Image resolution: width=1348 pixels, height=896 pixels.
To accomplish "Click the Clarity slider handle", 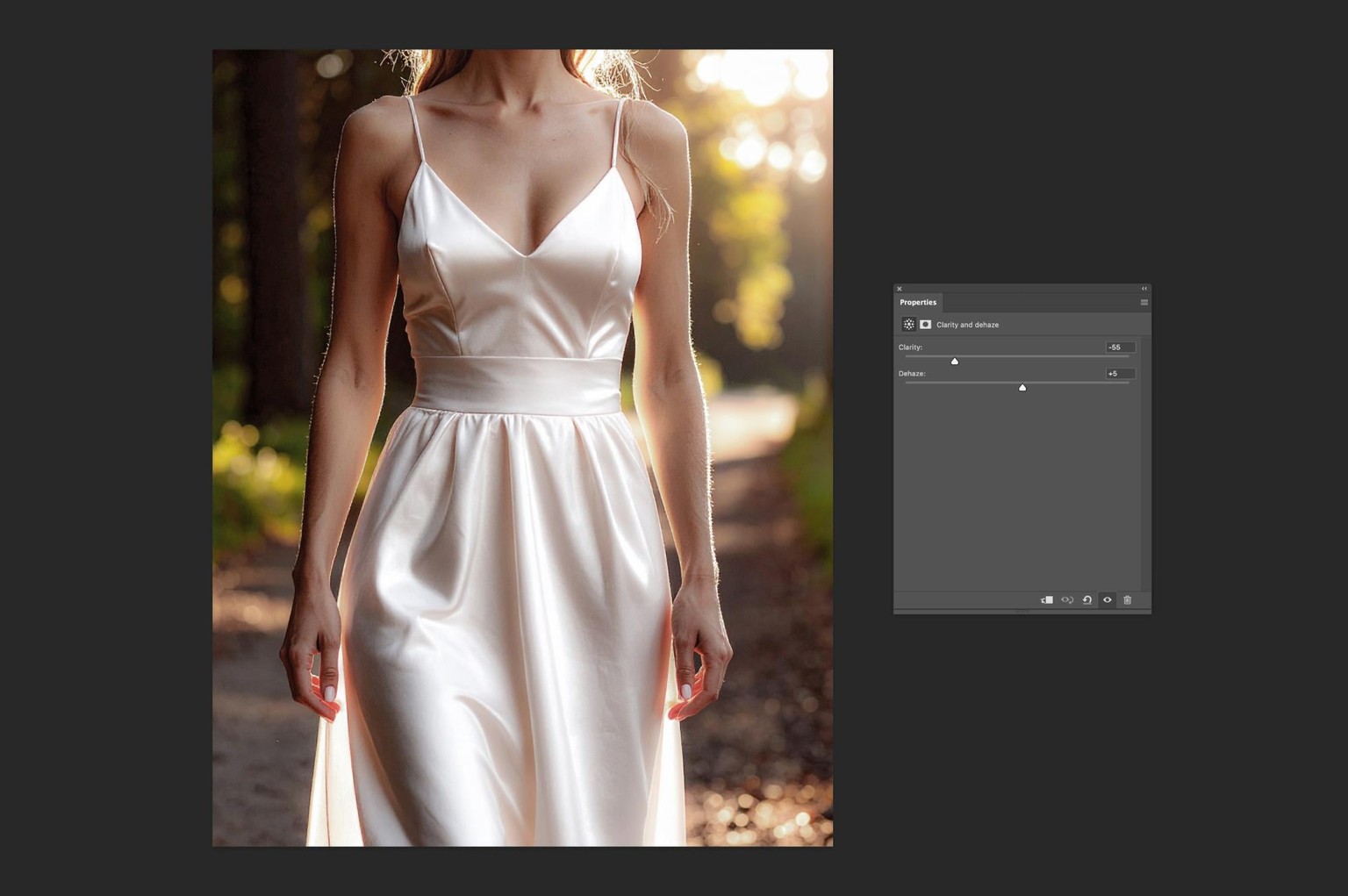I will coord(955,361).
